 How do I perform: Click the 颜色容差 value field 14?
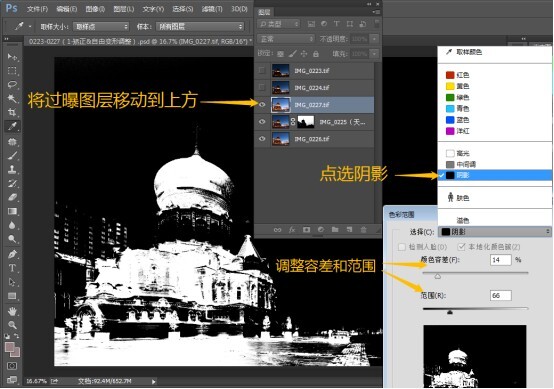(501, 260)
